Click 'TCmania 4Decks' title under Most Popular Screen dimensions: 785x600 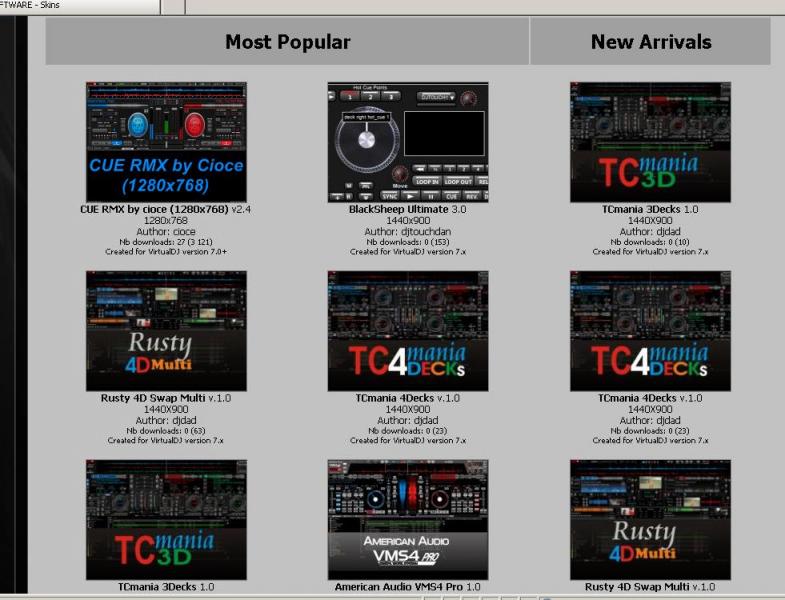pos(395,398)
